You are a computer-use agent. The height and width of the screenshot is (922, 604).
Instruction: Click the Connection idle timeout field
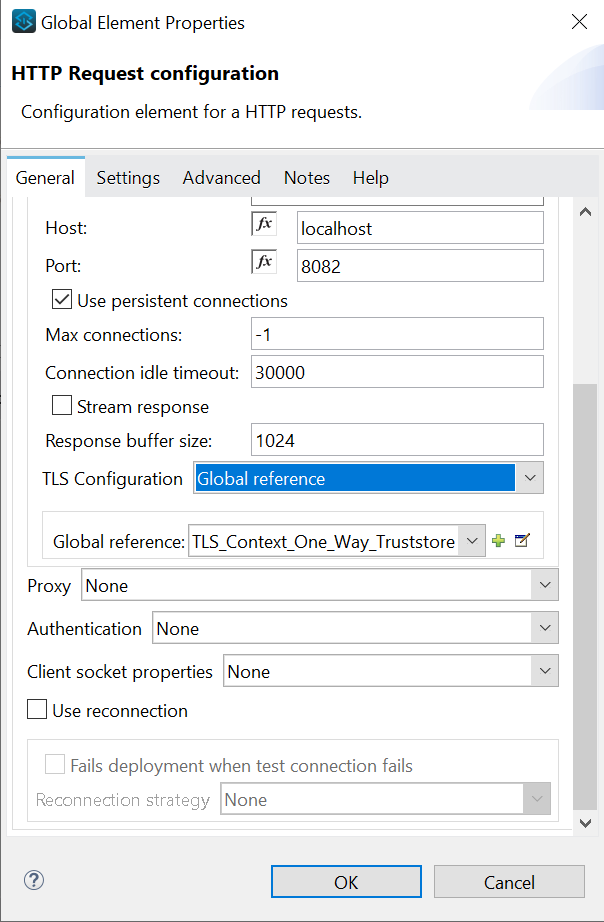tap(397, 372)
